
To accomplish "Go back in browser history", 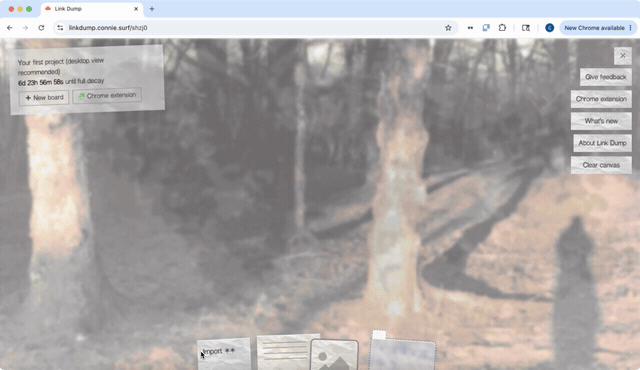I will pos(10,28).
